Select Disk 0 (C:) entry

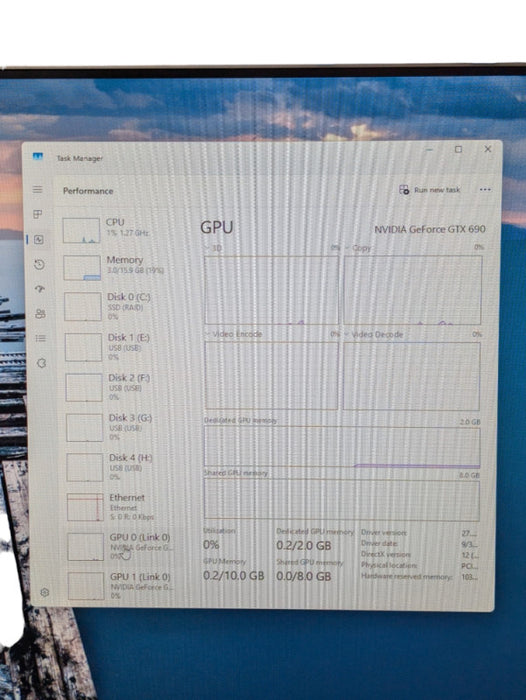[x=116, y=306]
